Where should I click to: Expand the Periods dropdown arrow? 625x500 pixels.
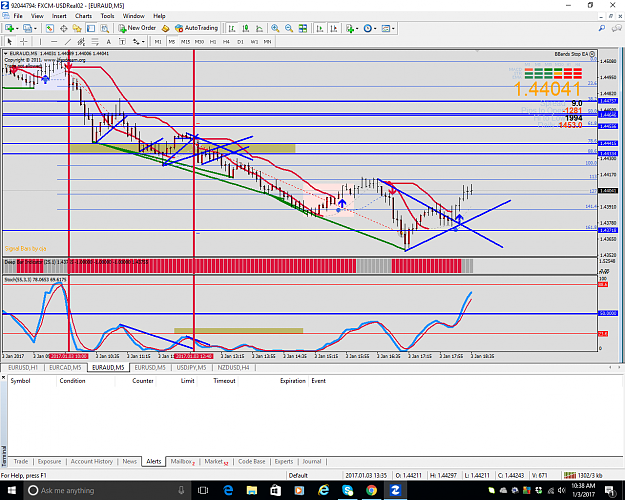coord(375,29)
